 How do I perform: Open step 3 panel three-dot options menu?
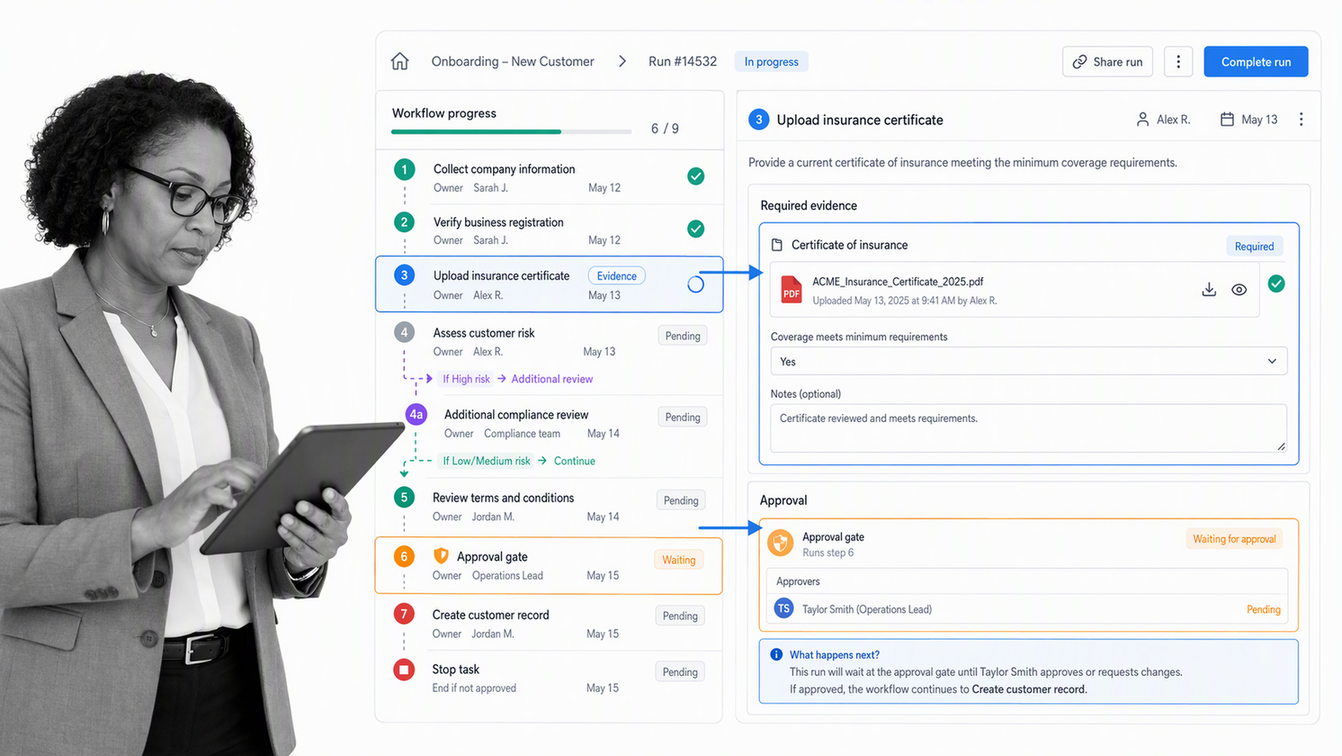click(x=1301, y=119)
